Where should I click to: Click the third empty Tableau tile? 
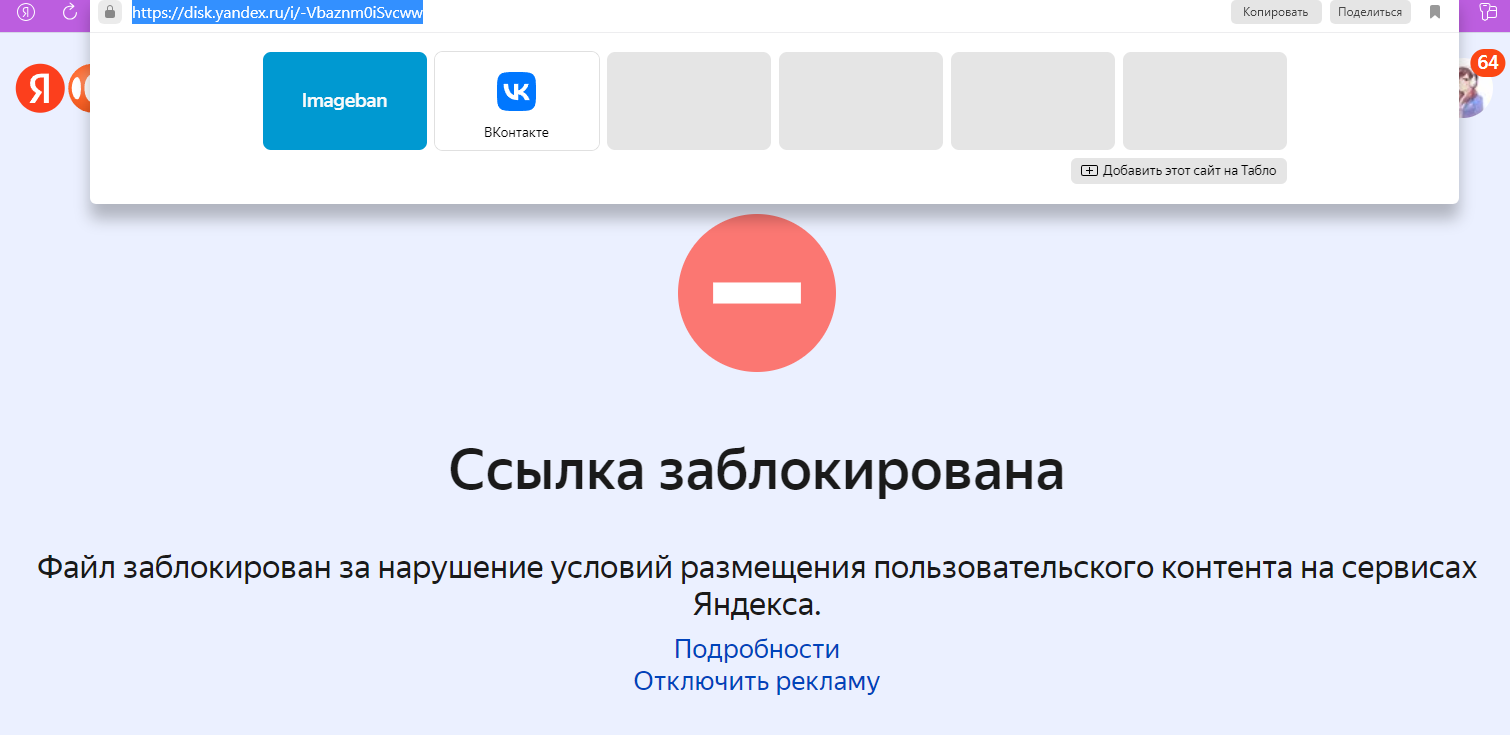point(1032,101)
